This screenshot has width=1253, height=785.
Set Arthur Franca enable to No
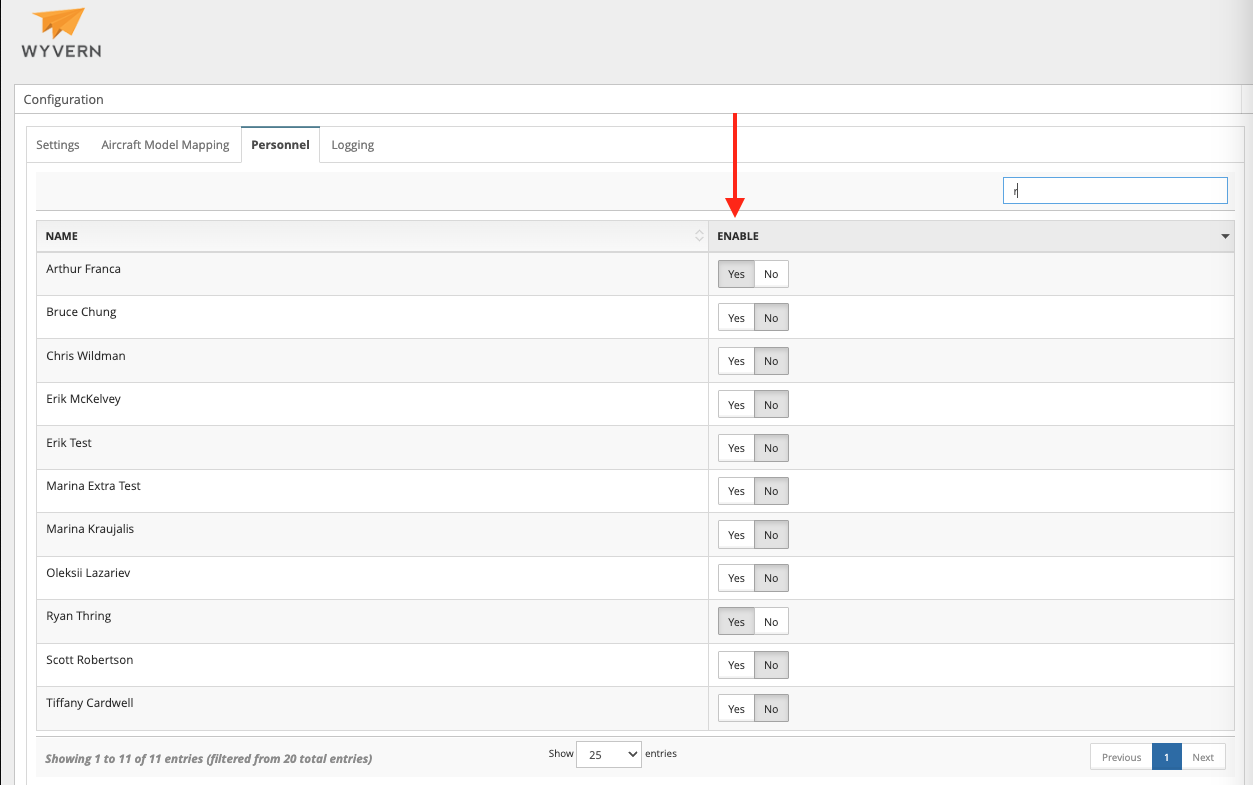[x=771, y=274]
